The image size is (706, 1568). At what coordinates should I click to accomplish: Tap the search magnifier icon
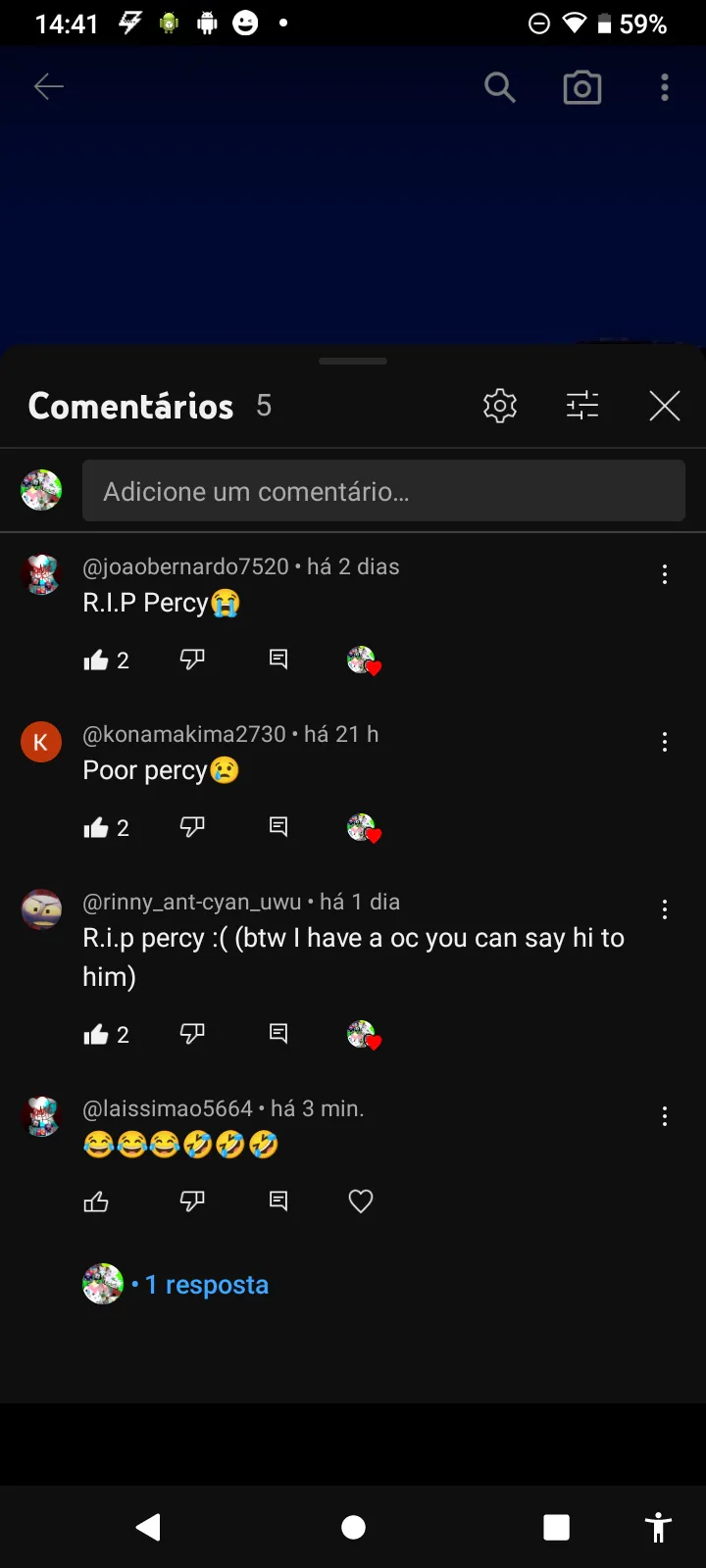(x=500, y=88)
